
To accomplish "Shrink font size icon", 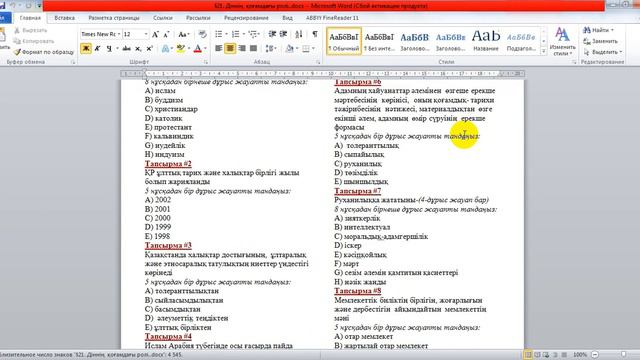I will (x=167, y=34).
